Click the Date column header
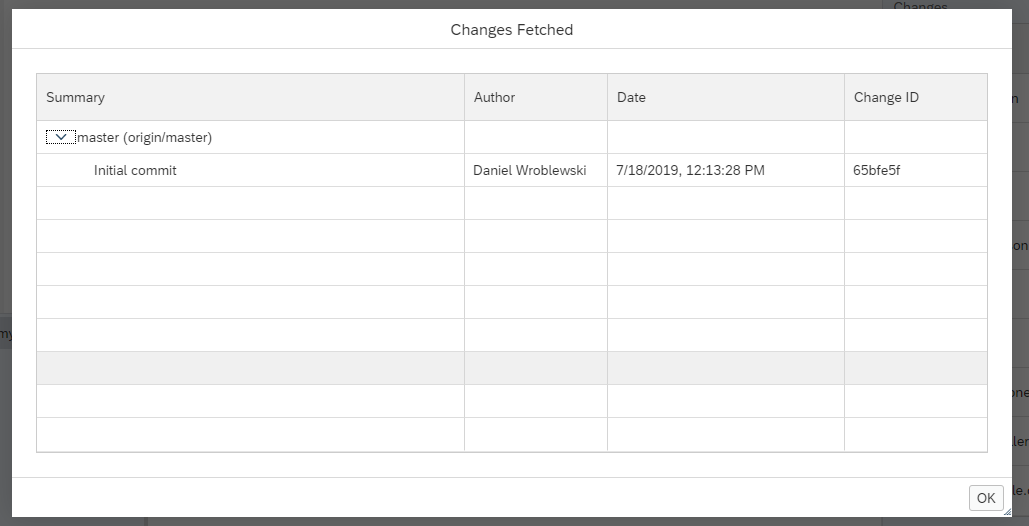 [726, 97]
